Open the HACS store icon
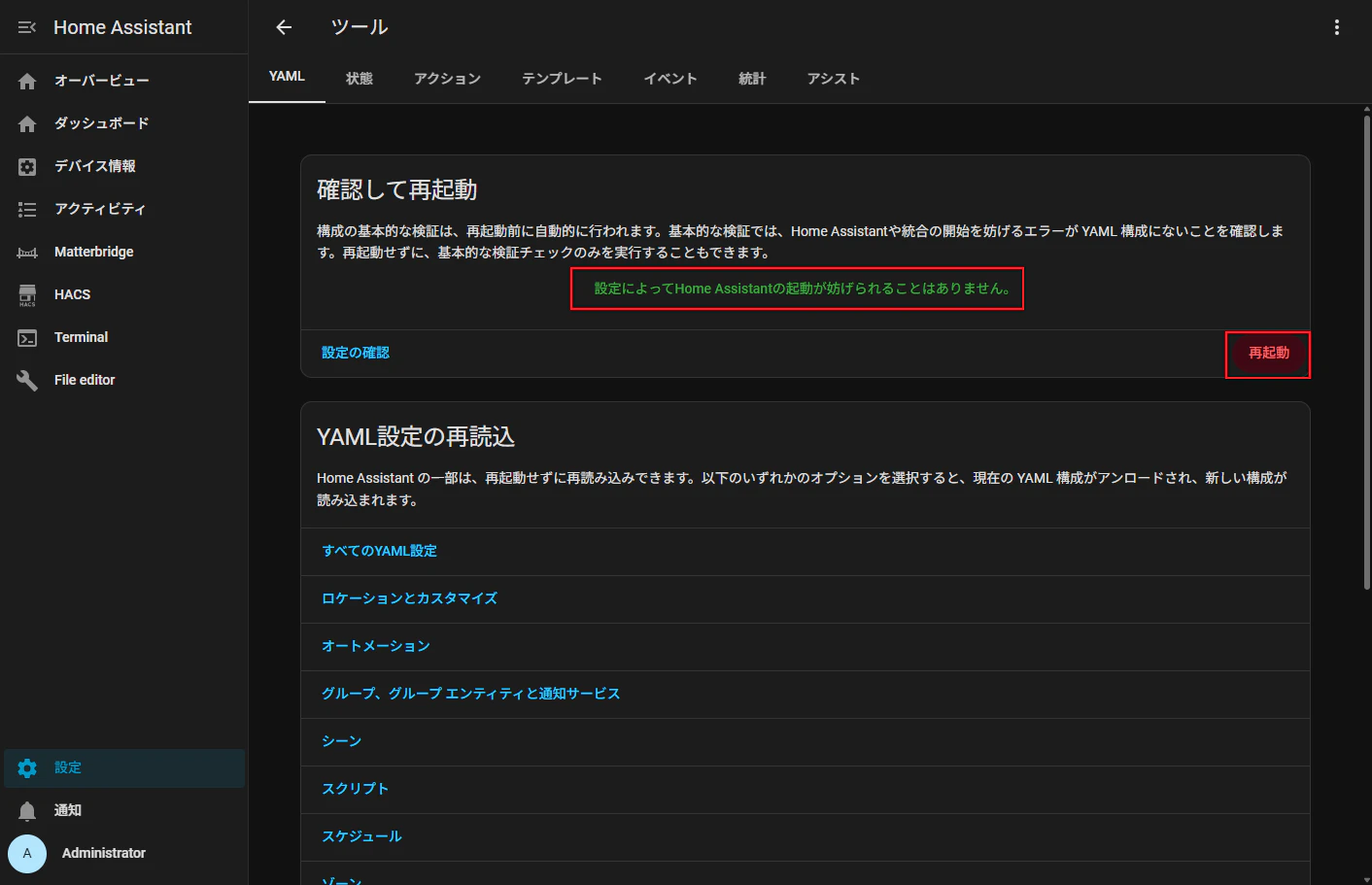The image size is (1372, 885). click(27, 295)
